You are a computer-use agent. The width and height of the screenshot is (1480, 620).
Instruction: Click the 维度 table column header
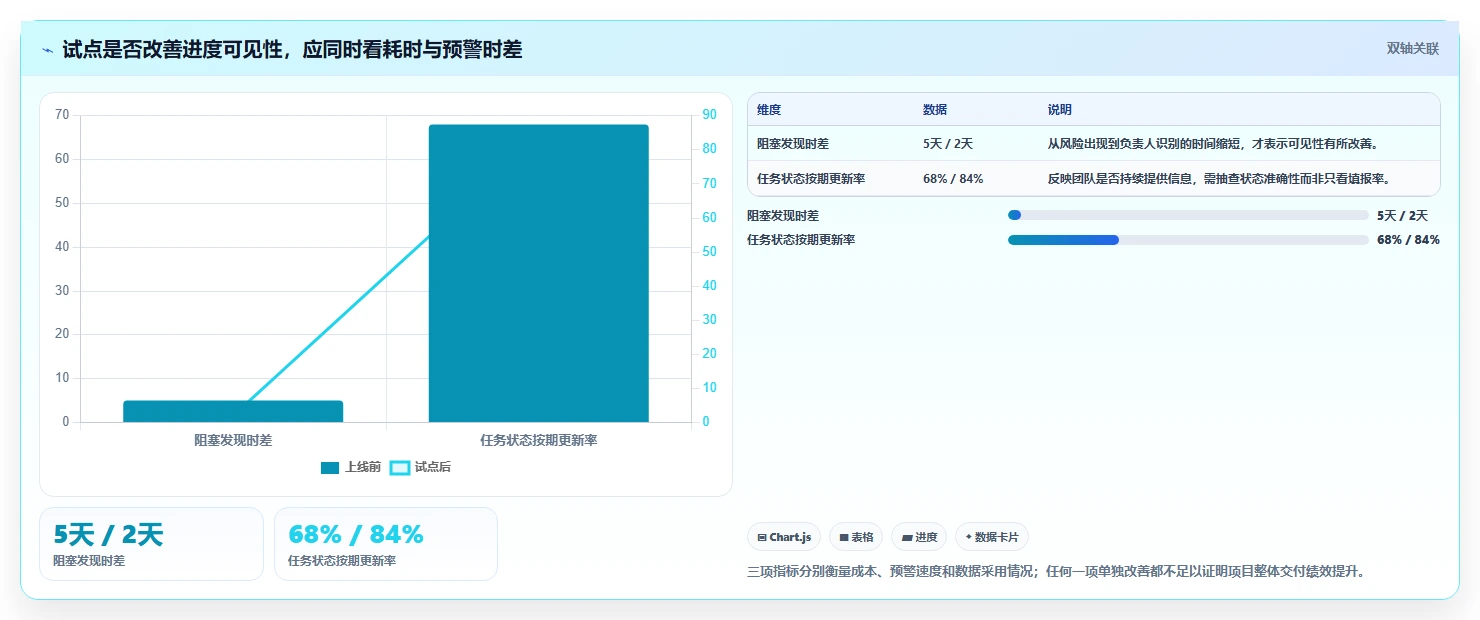click(769, 110)
